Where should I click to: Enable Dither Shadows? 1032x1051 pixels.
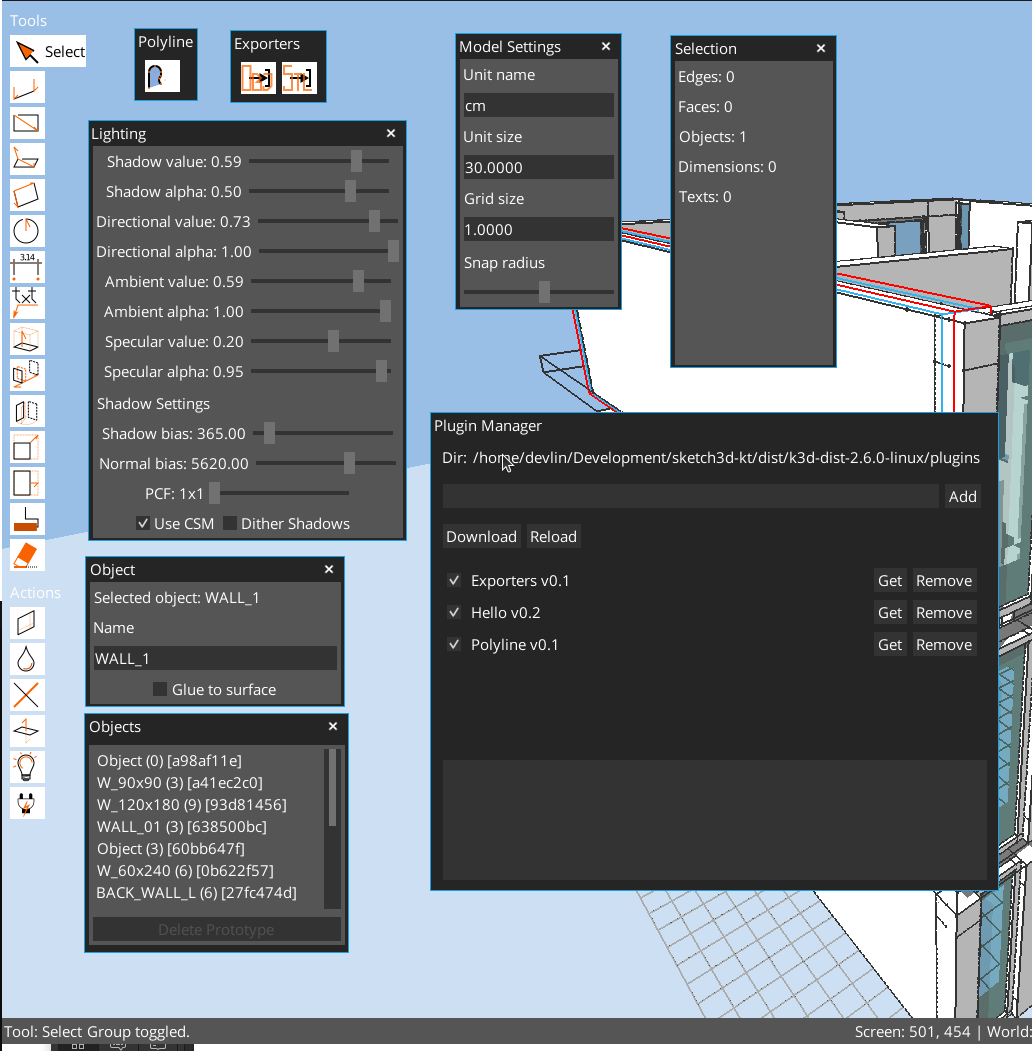231,523
